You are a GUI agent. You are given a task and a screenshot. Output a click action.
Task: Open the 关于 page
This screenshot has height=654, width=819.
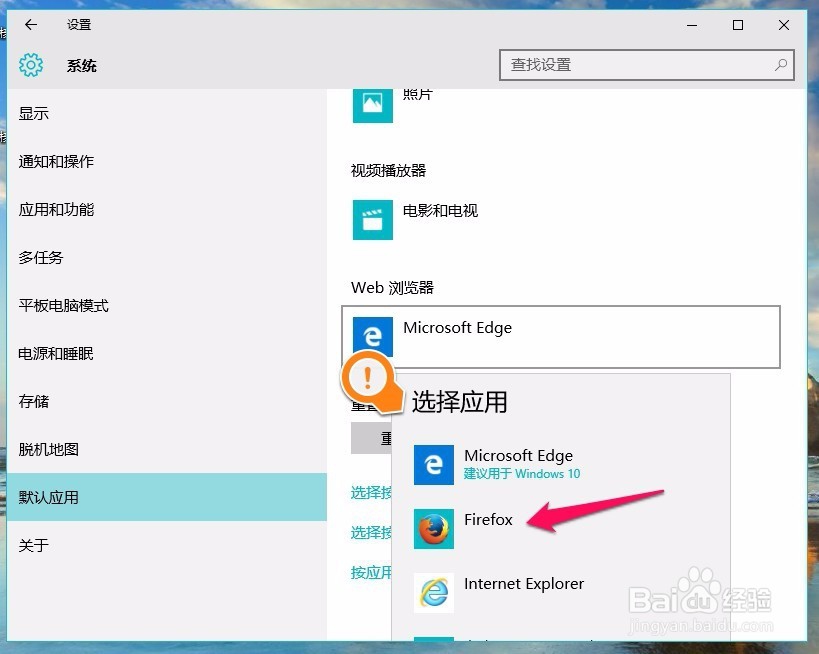tap(167, 545)
